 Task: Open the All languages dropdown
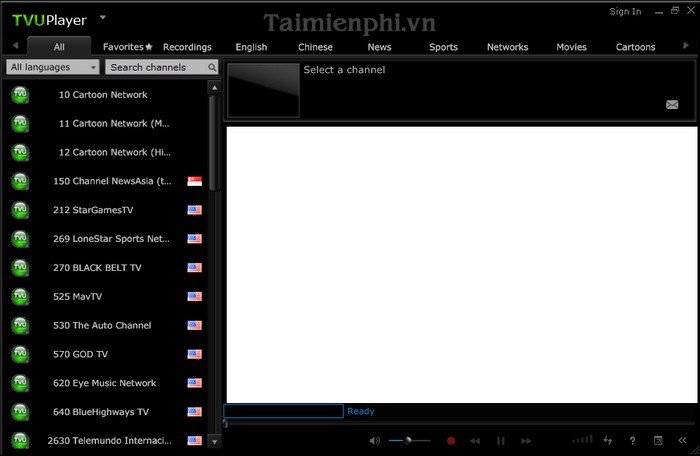click(53, 67)
